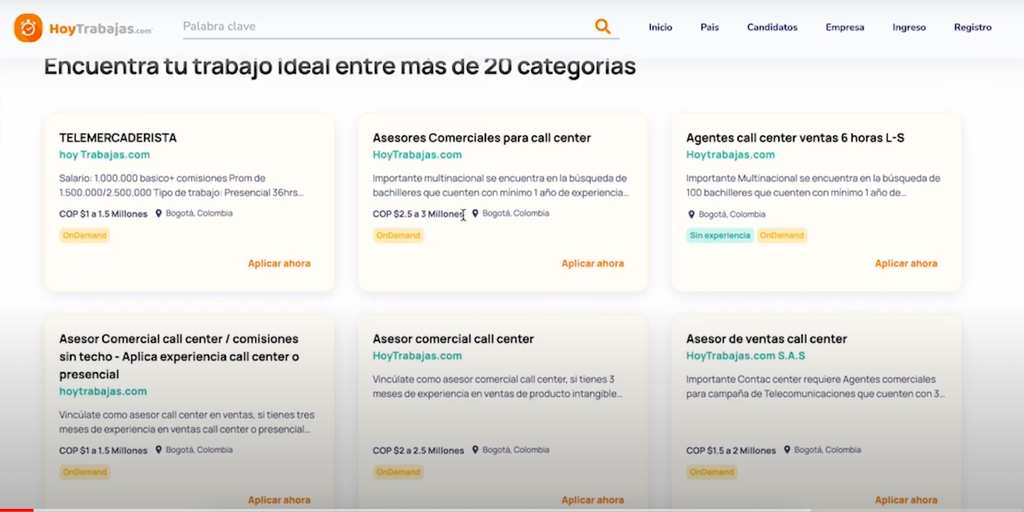Screen dimensions: 1024x512
Task: Open the TELEMERCADERISTA job title
Action: pos(118,138)
